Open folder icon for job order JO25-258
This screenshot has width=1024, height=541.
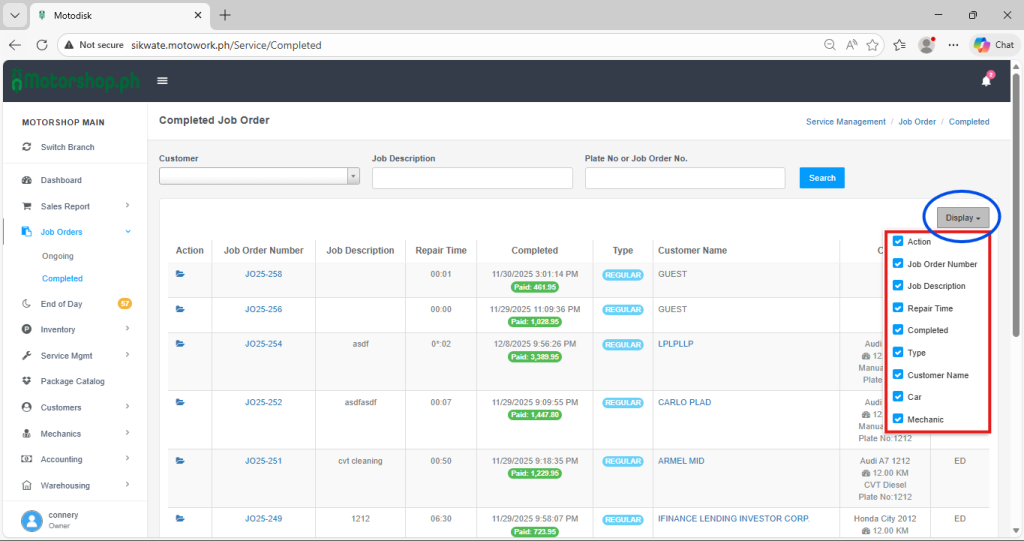(181, 274)
